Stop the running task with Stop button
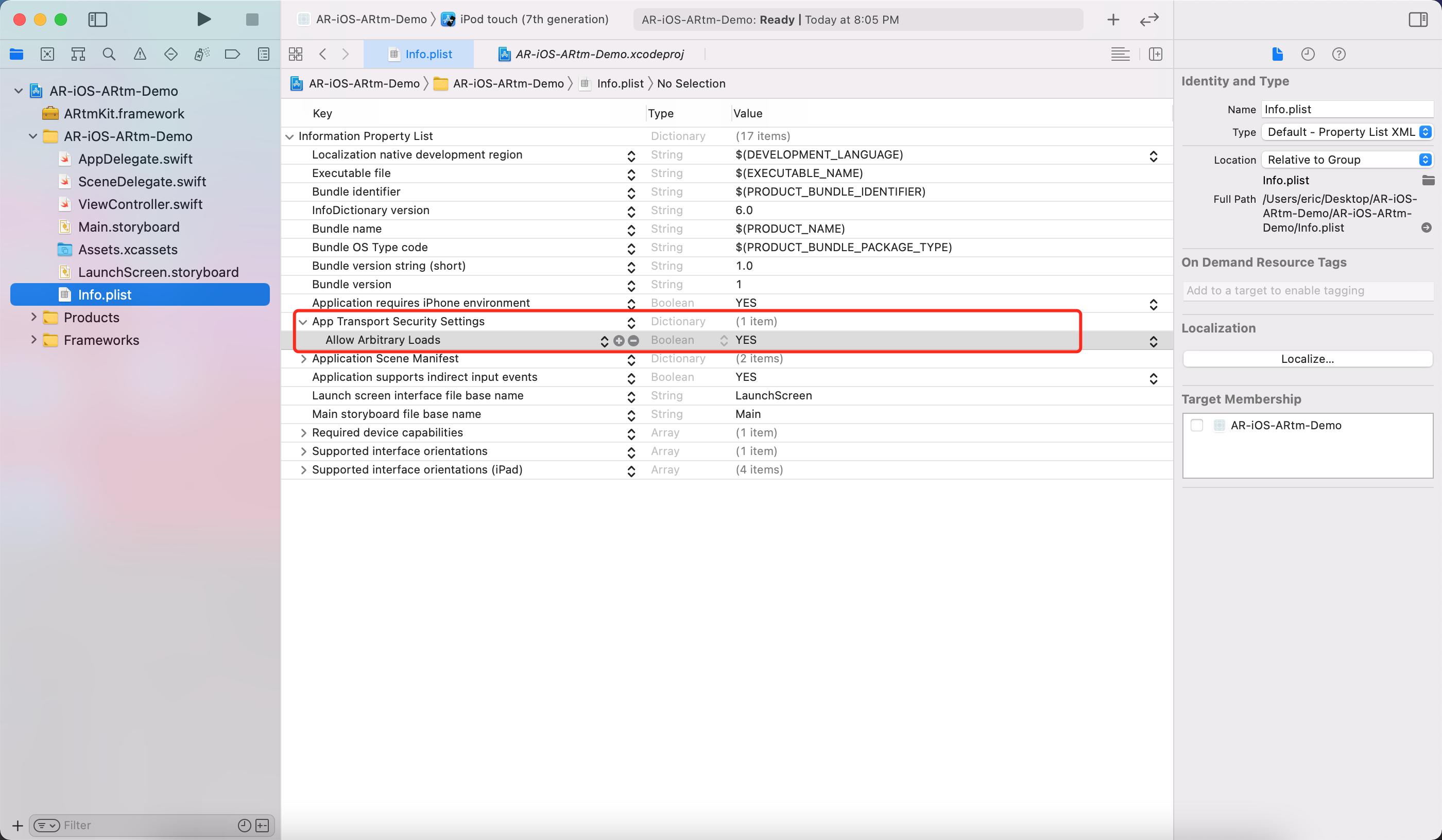The height and width of the screenshot is (840, 1442). [252, 20]
